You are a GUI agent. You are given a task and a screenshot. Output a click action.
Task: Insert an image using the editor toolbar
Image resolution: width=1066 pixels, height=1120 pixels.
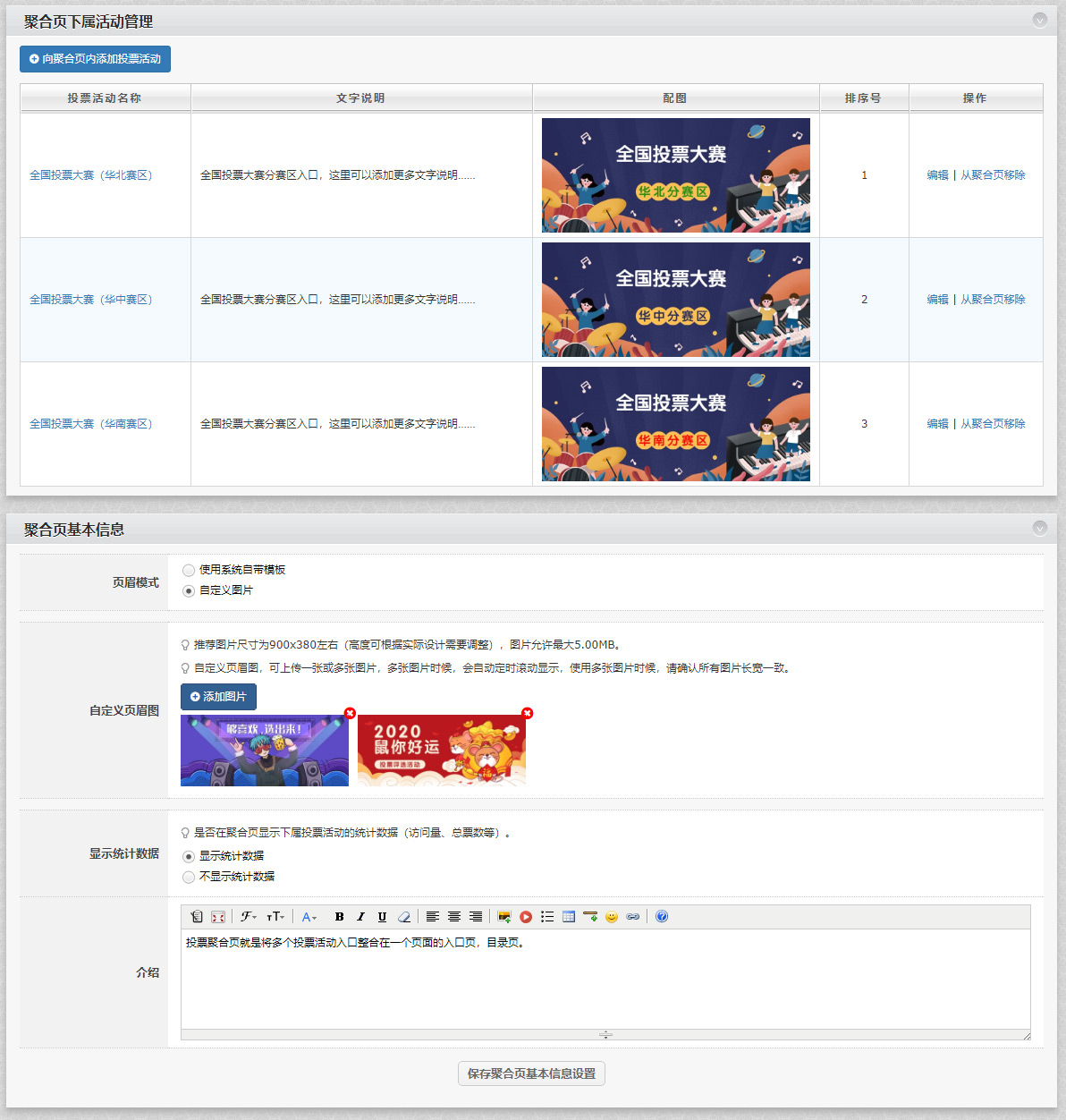click(x=504, y=917)
